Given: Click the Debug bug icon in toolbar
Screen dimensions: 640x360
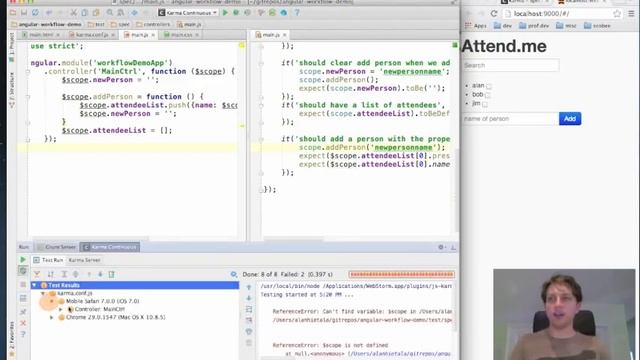Looking at the screenshot, I should (236, 13).
